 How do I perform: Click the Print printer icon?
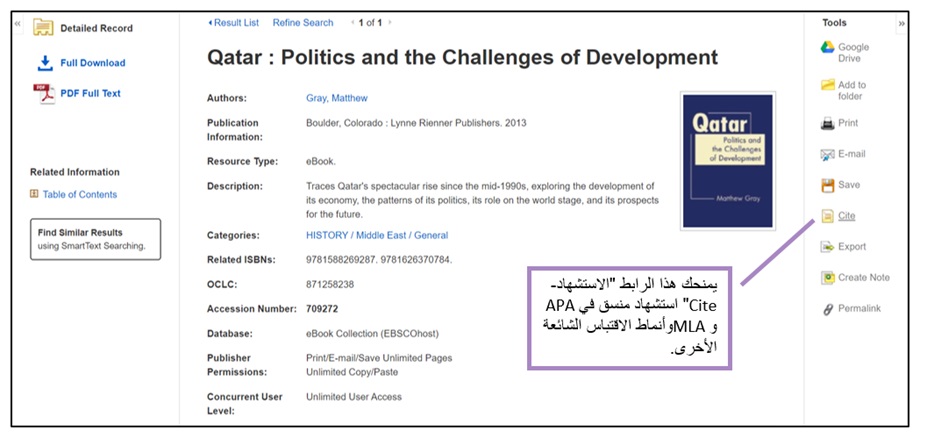(x=827, y=124)
